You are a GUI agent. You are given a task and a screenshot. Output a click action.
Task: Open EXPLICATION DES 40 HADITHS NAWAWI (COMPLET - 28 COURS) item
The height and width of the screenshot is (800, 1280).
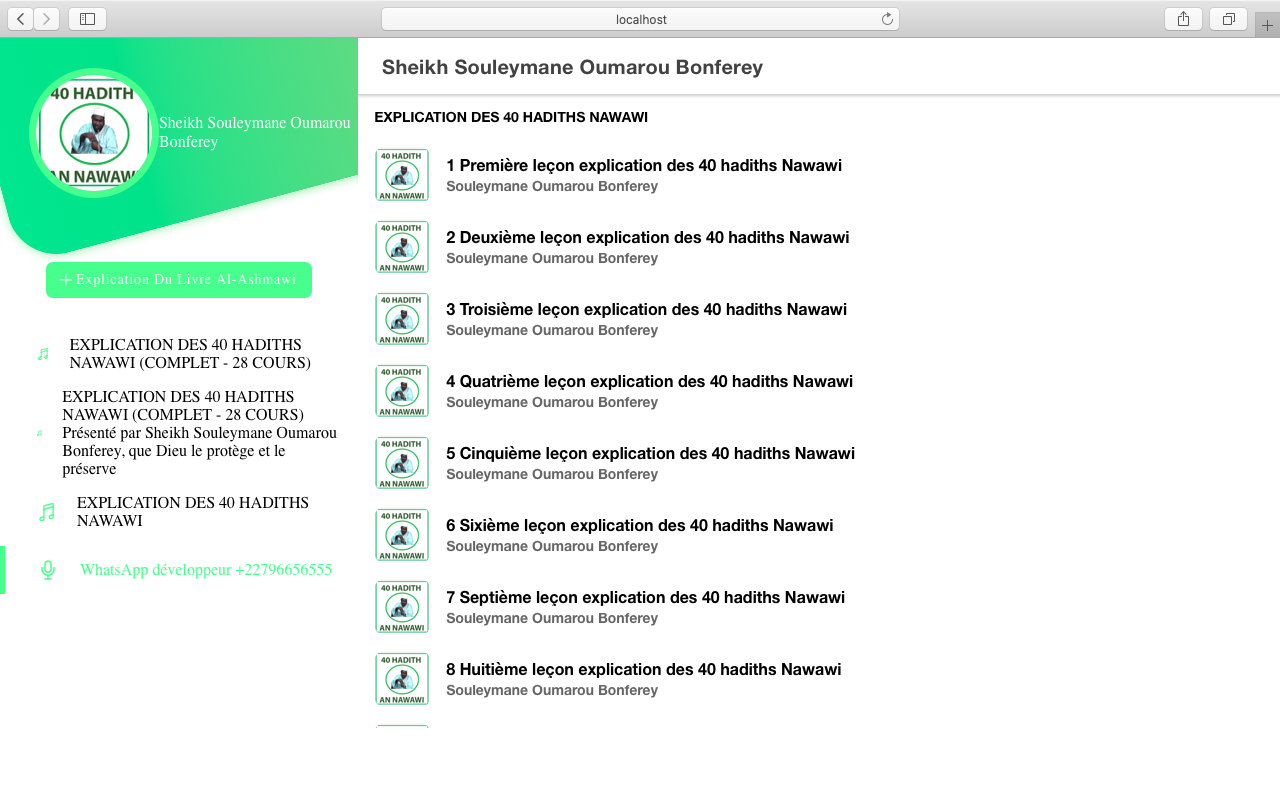190,354
